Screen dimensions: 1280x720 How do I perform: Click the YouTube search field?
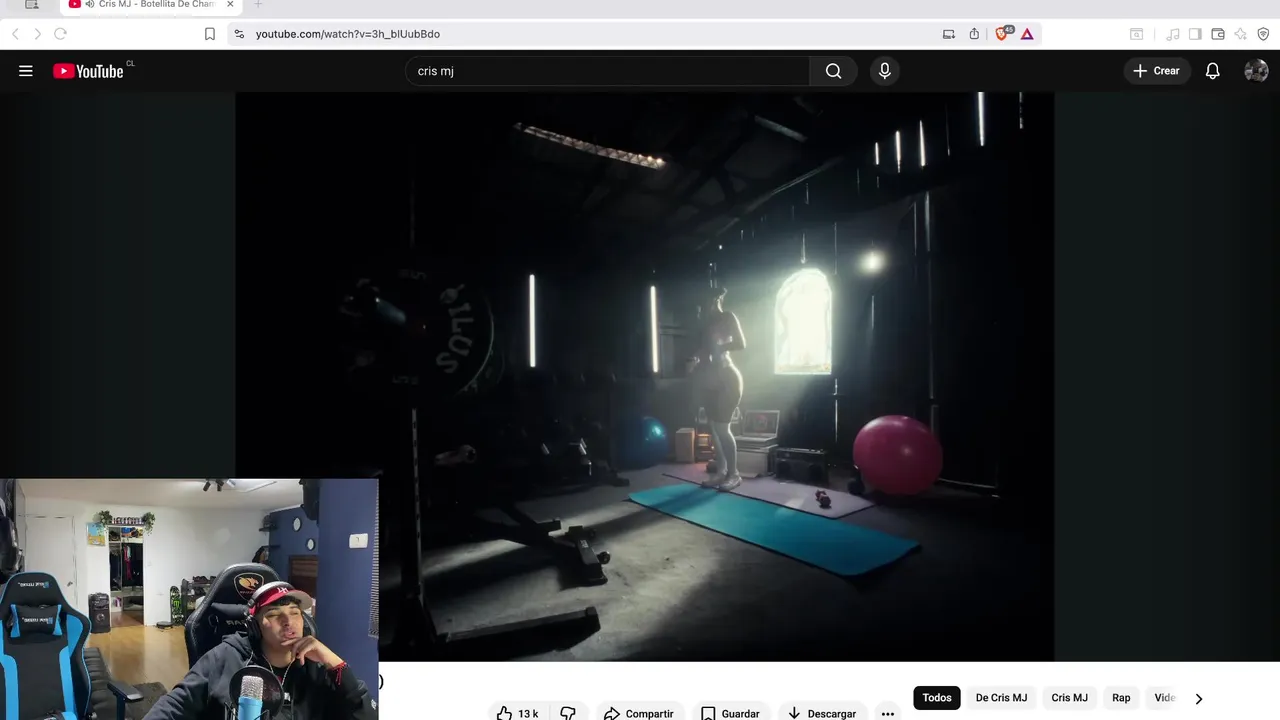tap(608, 71)
